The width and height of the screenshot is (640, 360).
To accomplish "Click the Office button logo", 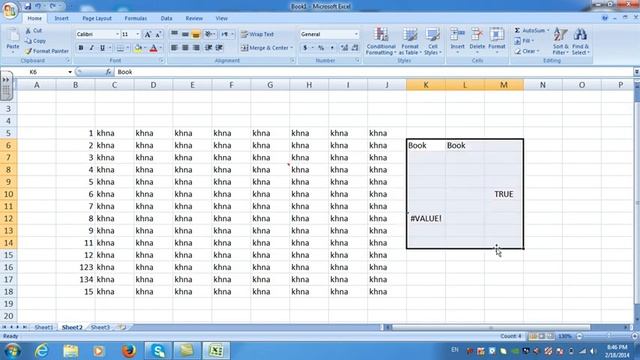I will [10, 10].
